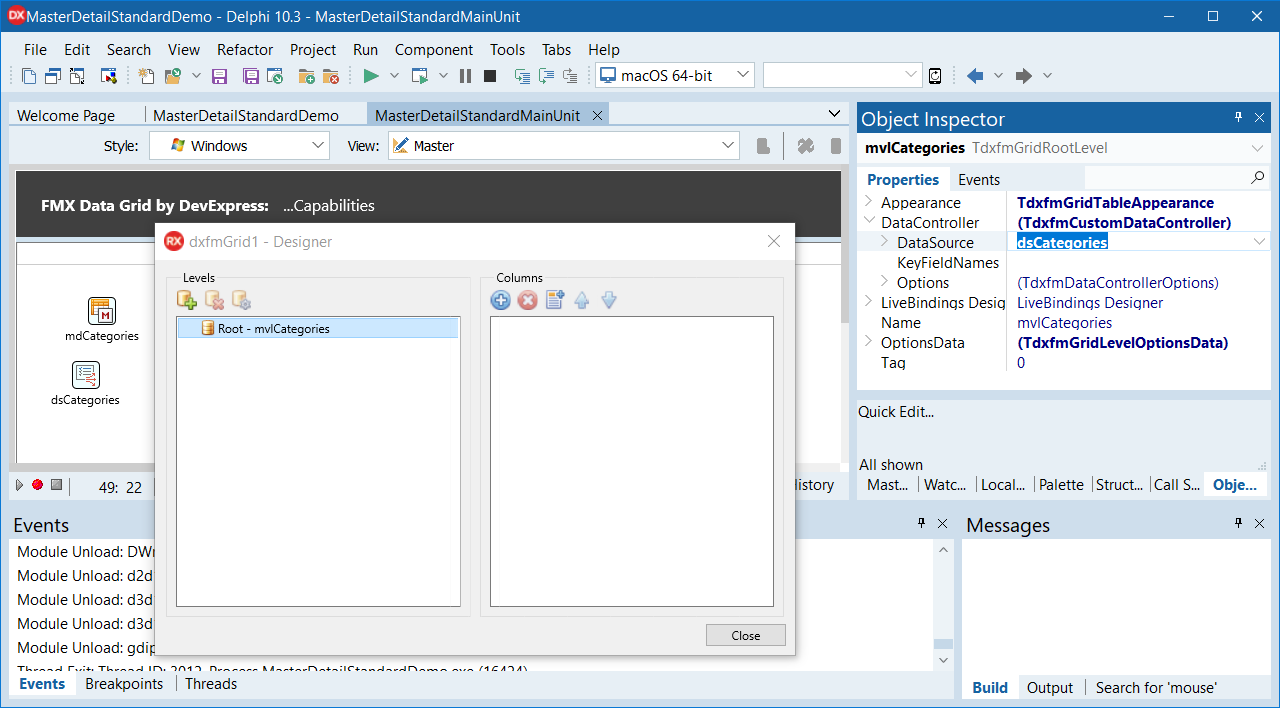
Task: Switch to Palette tab
Action: (x=1061, y=485)
